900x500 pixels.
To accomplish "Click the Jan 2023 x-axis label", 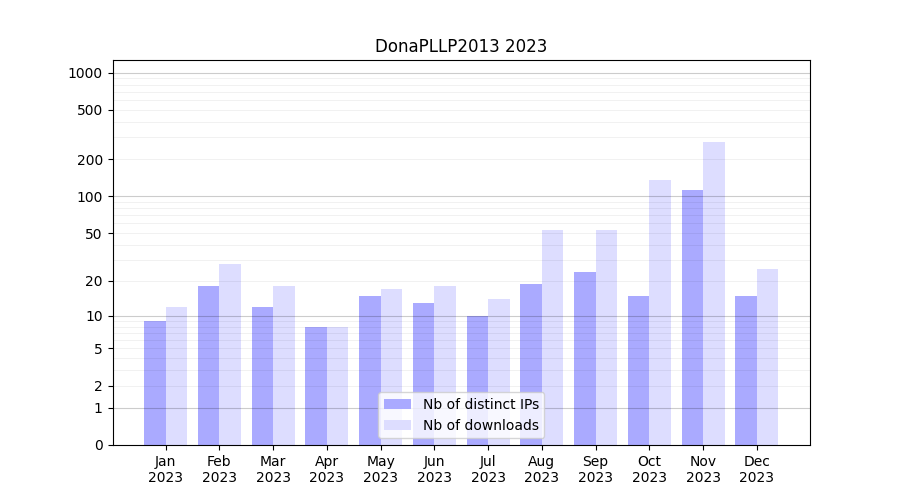I will click(x=166, y=469).
